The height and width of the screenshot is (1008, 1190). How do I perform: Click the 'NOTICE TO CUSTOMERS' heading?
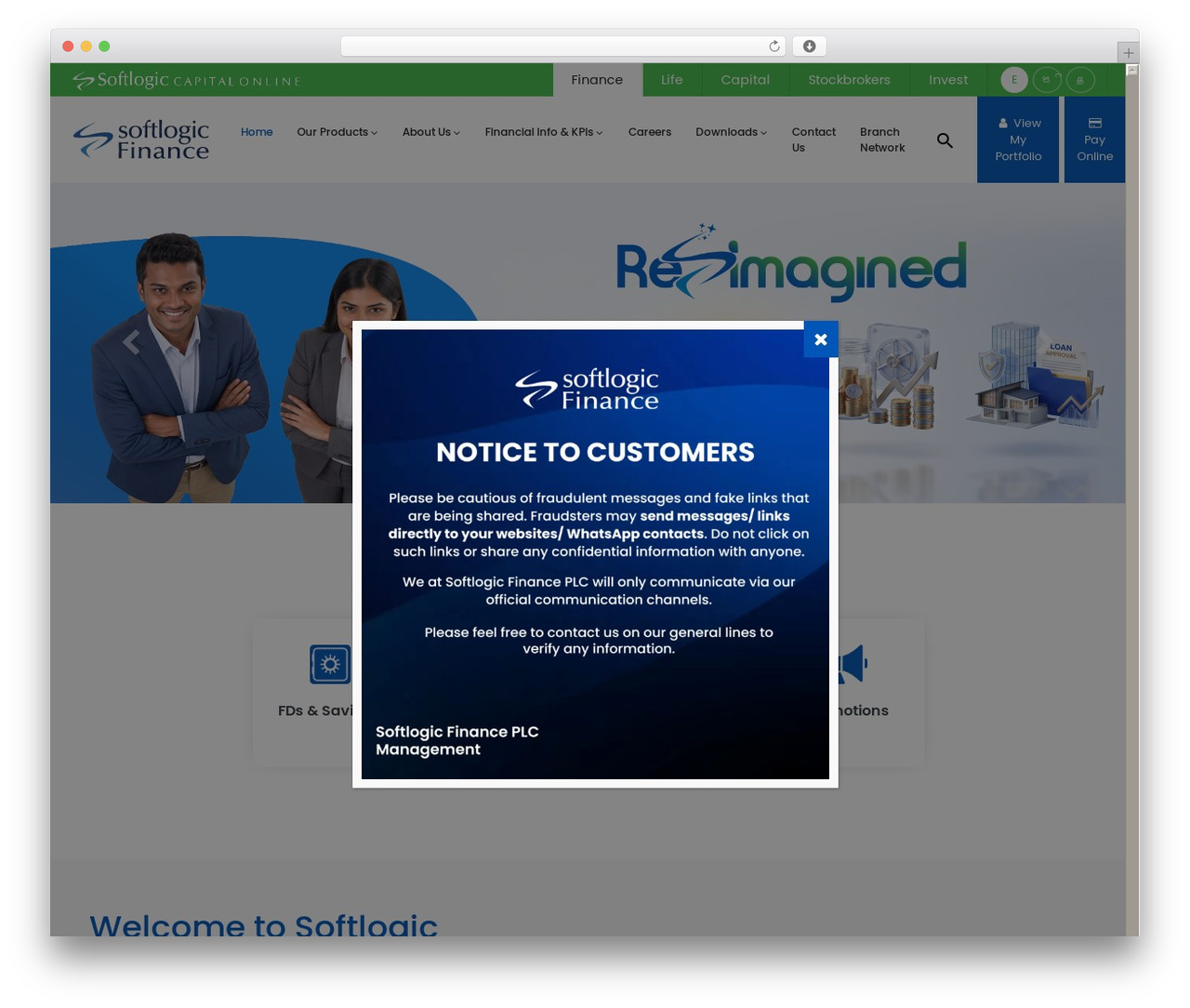click(595, 452)
